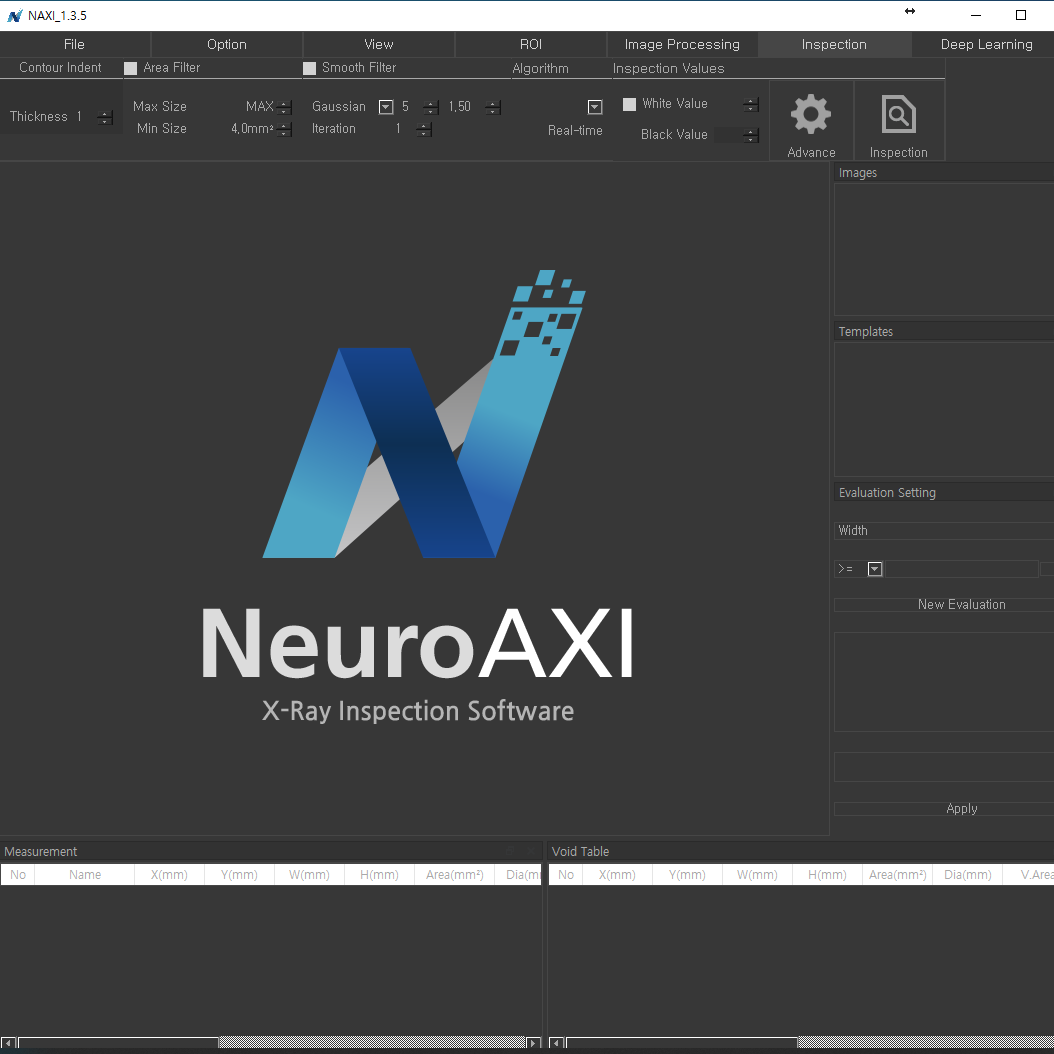
Task: Click the Images panel list area
Action: pos(944,249)
